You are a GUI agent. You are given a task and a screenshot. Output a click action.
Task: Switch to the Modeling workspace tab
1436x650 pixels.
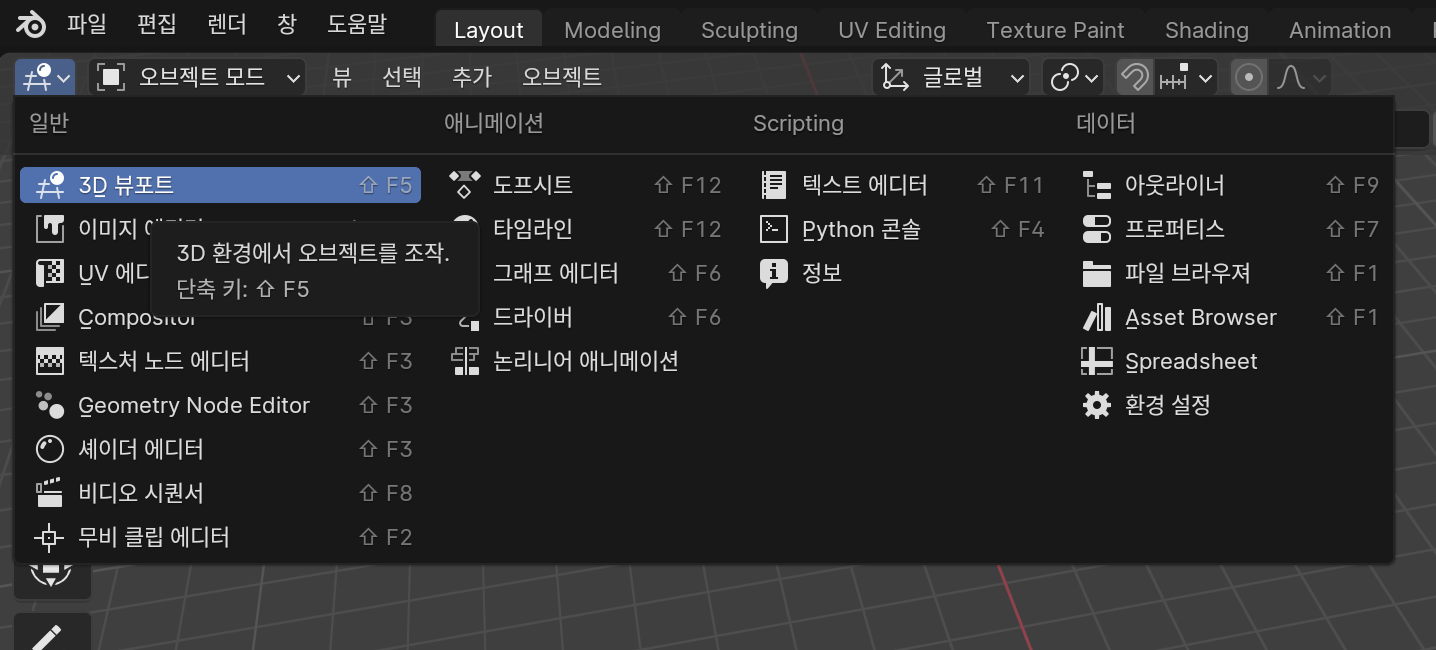click(612, 30)
